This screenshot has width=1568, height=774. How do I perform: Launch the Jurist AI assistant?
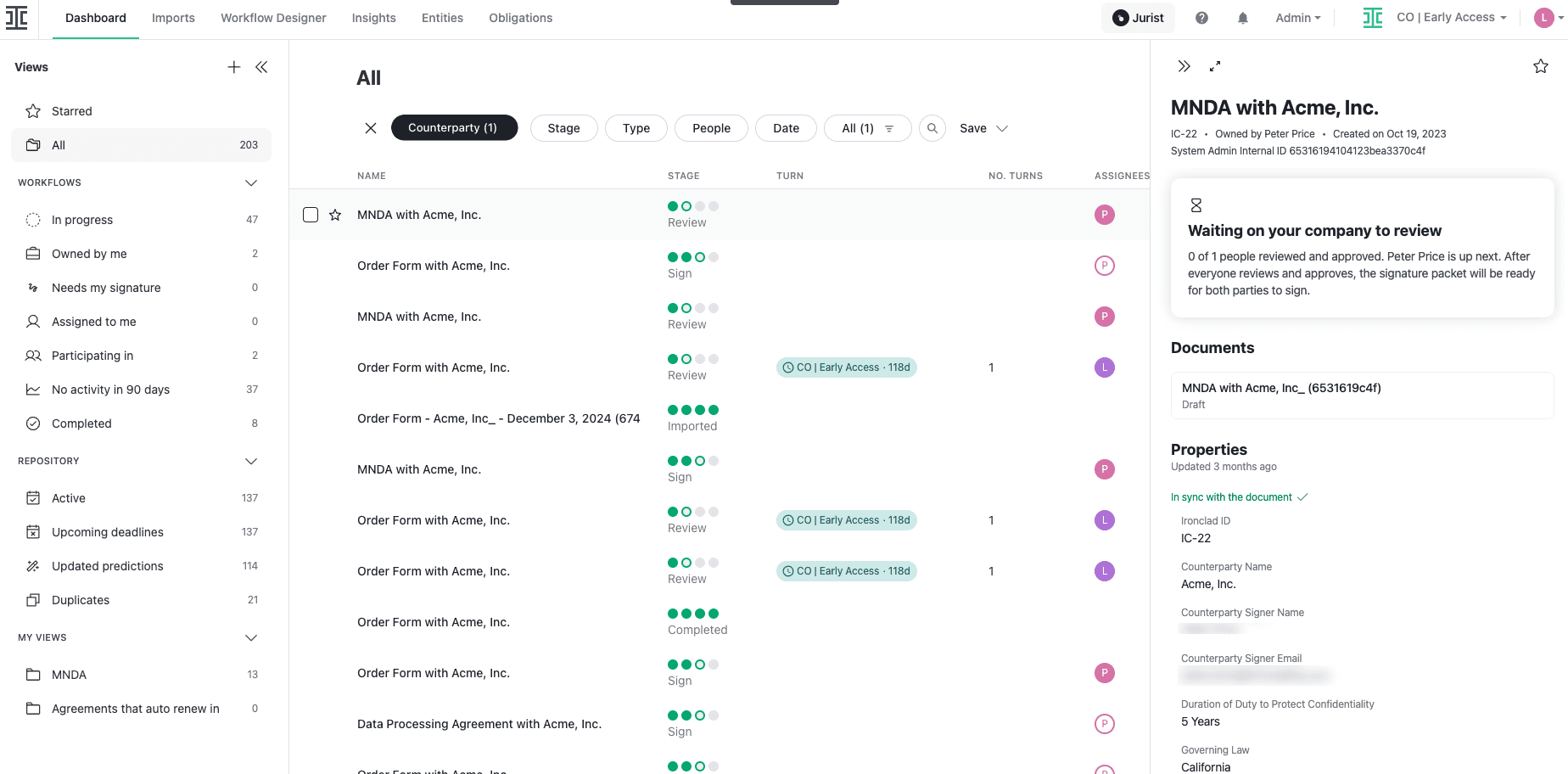(1138, 17)
